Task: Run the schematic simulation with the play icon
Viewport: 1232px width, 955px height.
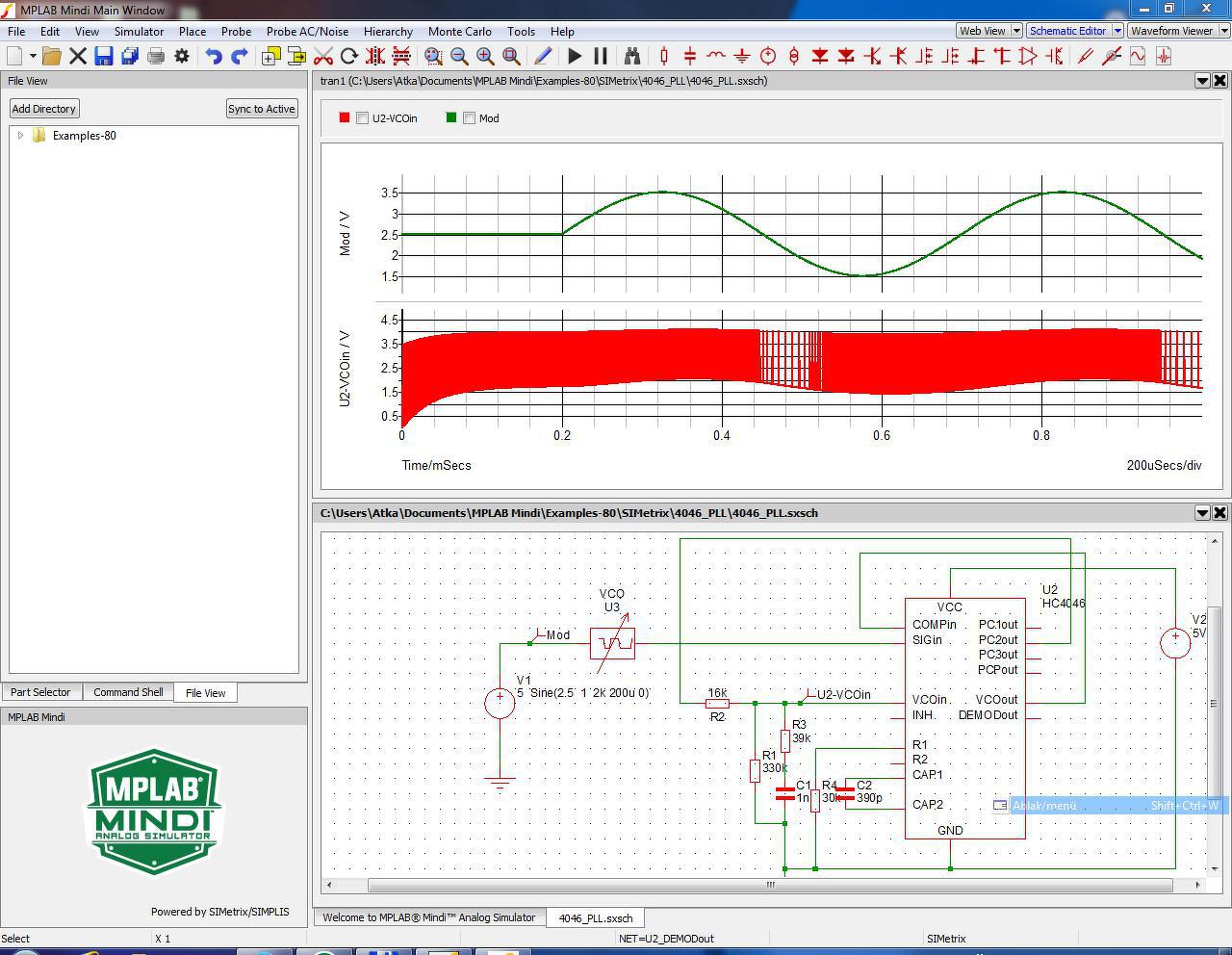Action: coord(575,57)
